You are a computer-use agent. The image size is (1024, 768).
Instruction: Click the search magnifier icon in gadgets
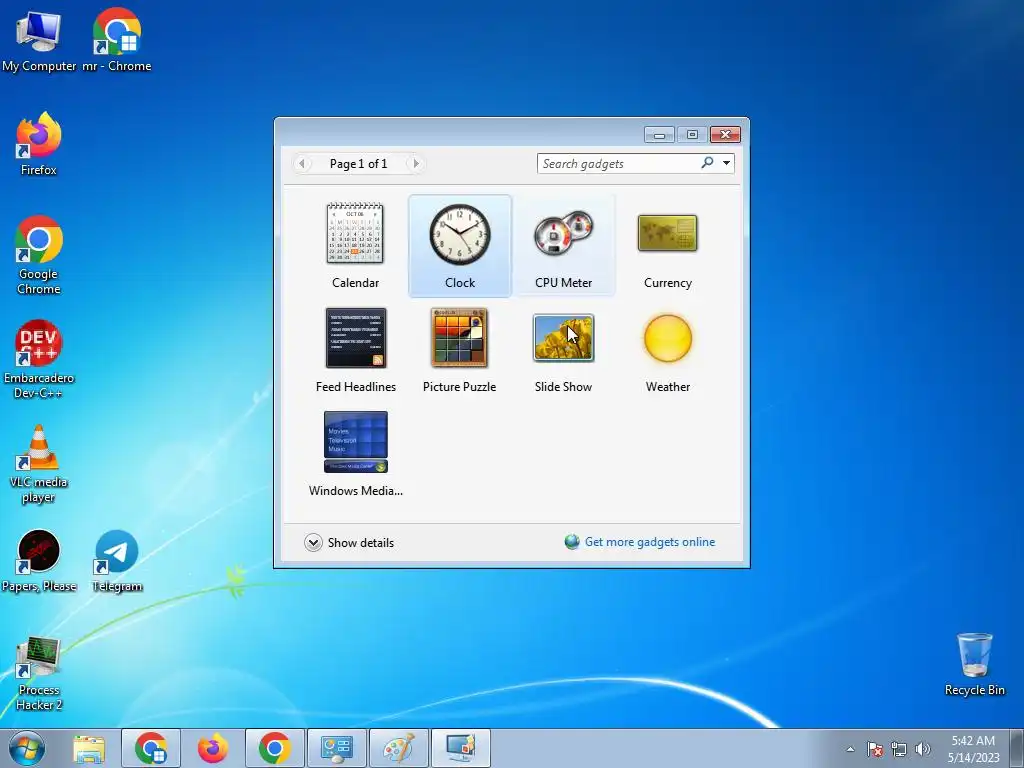[x=707, y=163]
